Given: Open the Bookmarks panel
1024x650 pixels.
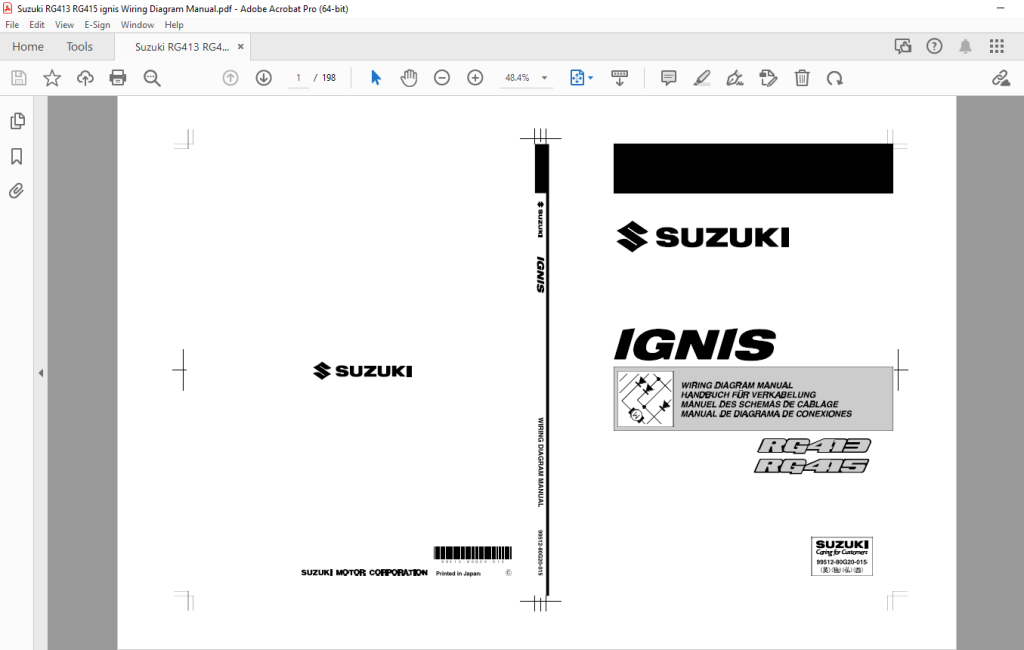Looking at the screenshot, I should pos(17,156).
